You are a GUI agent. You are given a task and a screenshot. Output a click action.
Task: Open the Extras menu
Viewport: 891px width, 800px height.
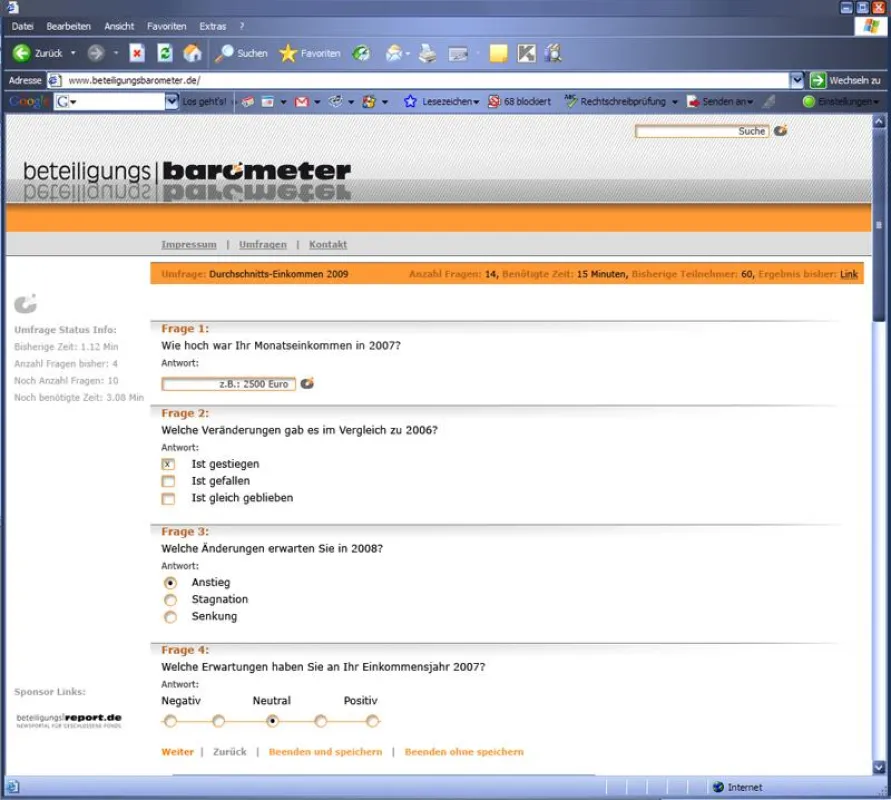(213, 26)
